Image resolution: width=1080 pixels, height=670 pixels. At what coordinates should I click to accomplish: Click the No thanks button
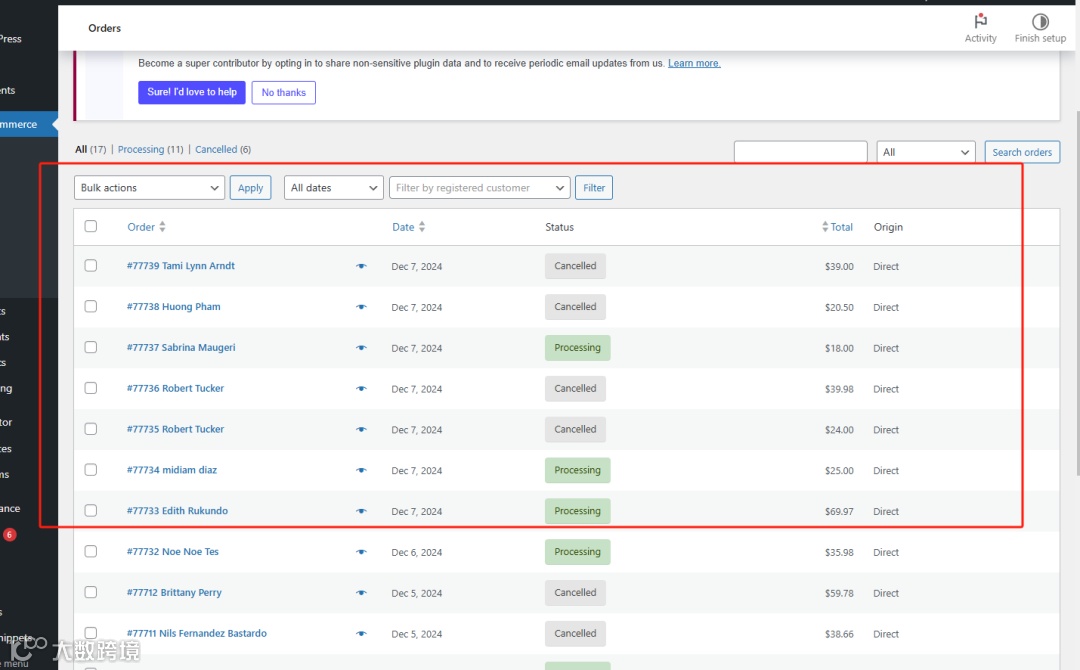click(284, 92)
